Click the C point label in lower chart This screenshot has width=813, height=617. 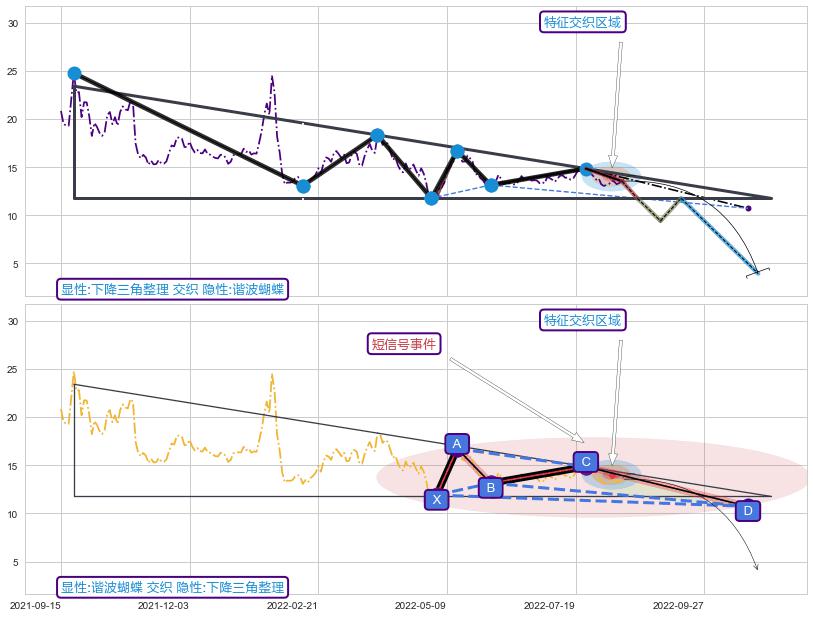click(x=586, y=462)
